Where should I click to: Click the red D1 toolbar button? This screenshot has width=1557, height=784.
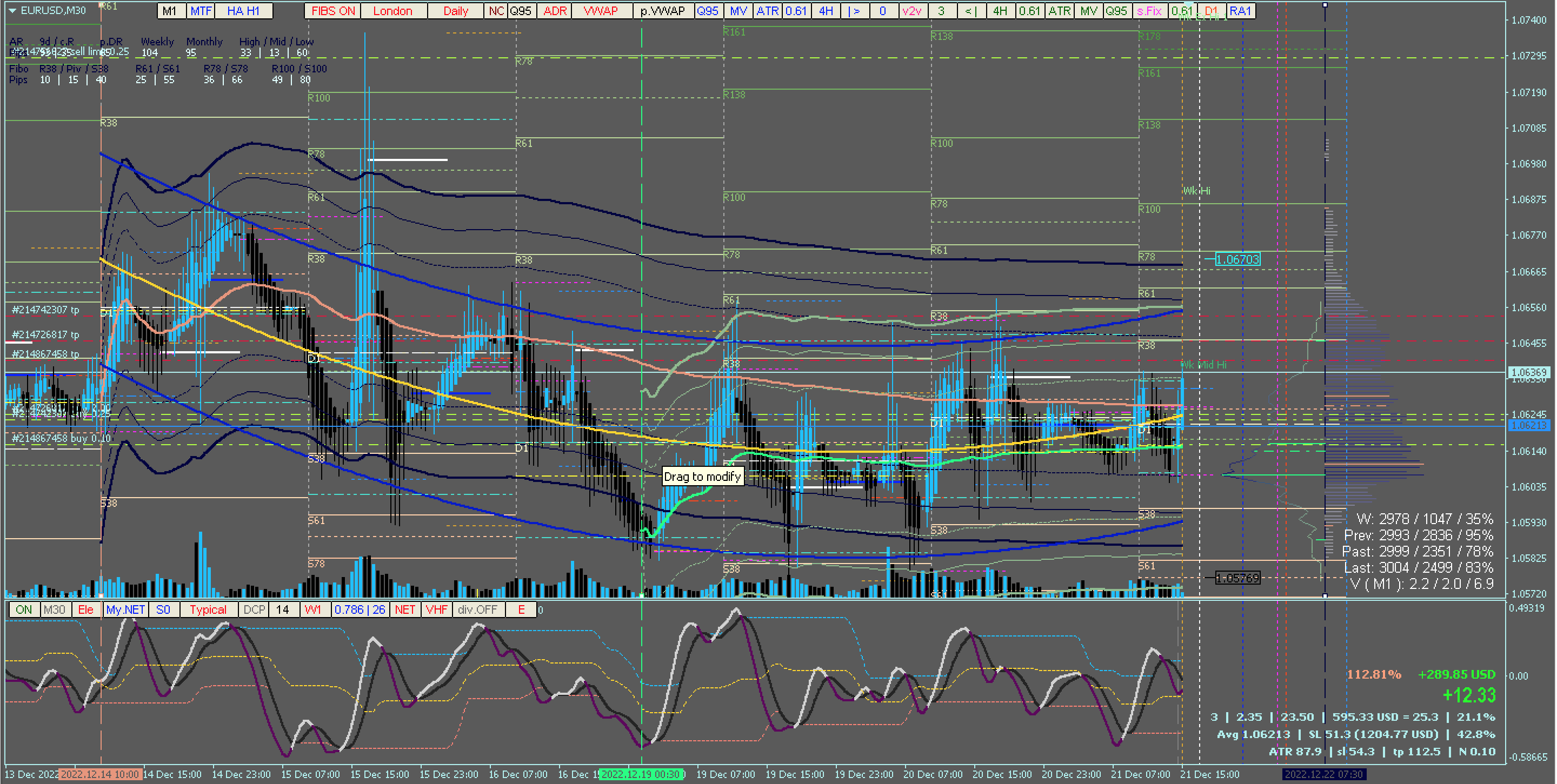coord(1211,11)
